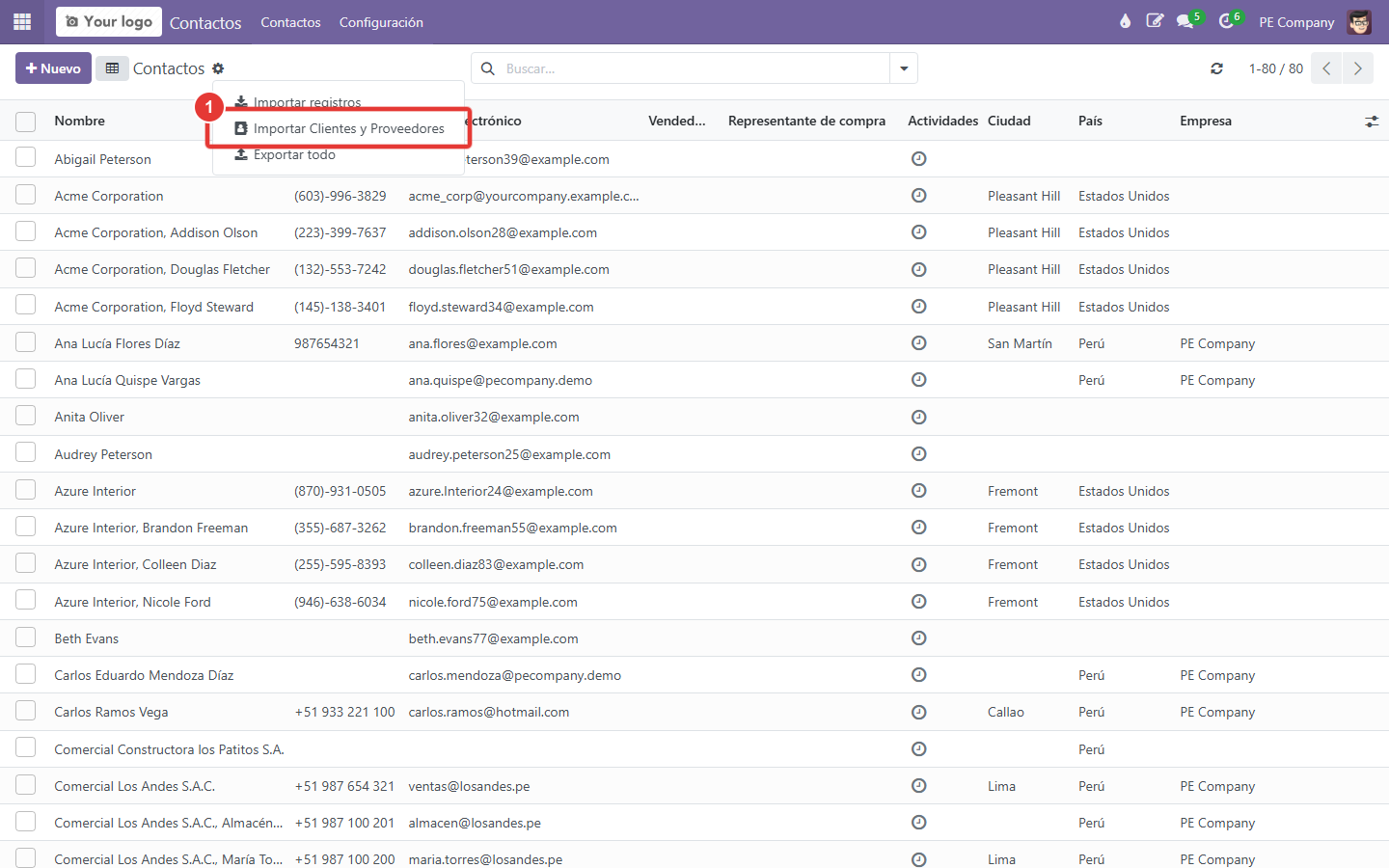Image resolution: width=1389 pixels, height=868 pixels.
Task: Click the activity clock for Acme Corporation
Action: pos(919,196)
